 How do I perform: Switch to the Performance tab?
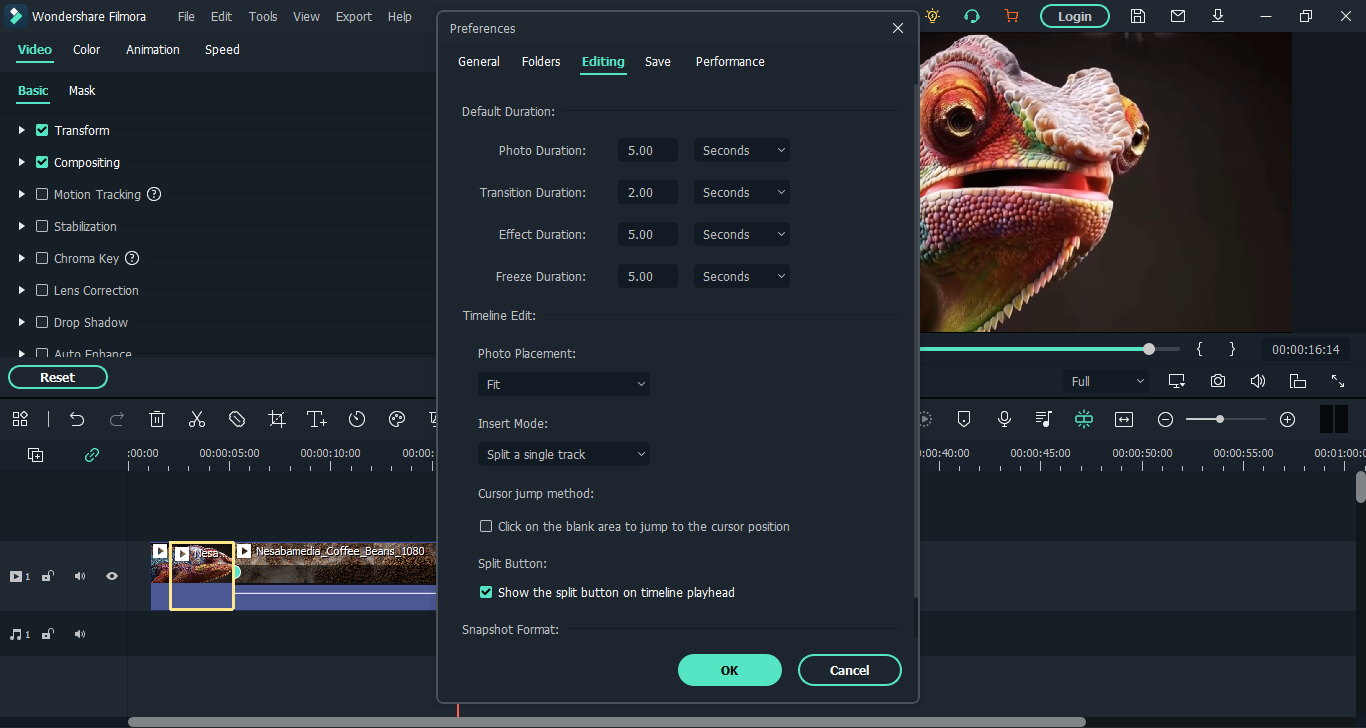coord(730,62)
